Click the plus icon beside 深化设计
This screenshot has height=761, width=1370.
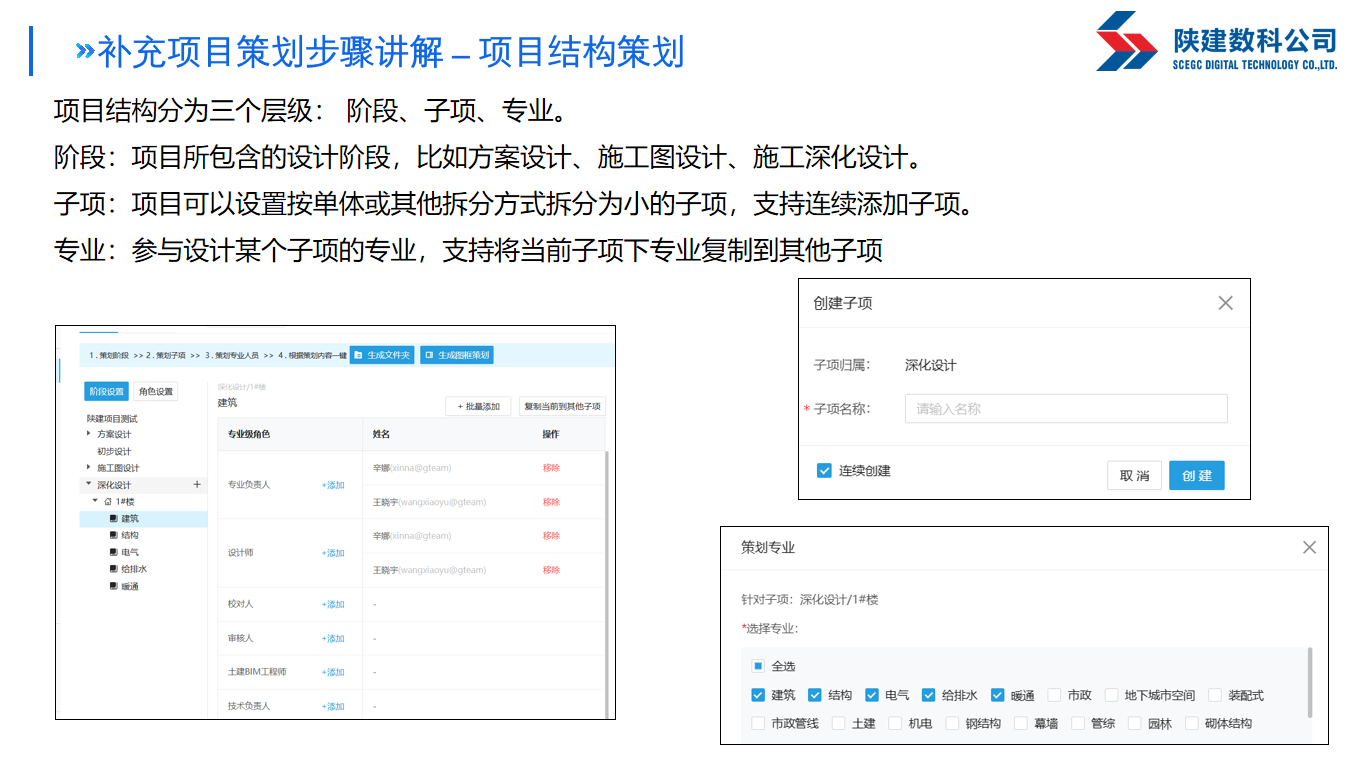pyautogui.click(x=197, y=485)
